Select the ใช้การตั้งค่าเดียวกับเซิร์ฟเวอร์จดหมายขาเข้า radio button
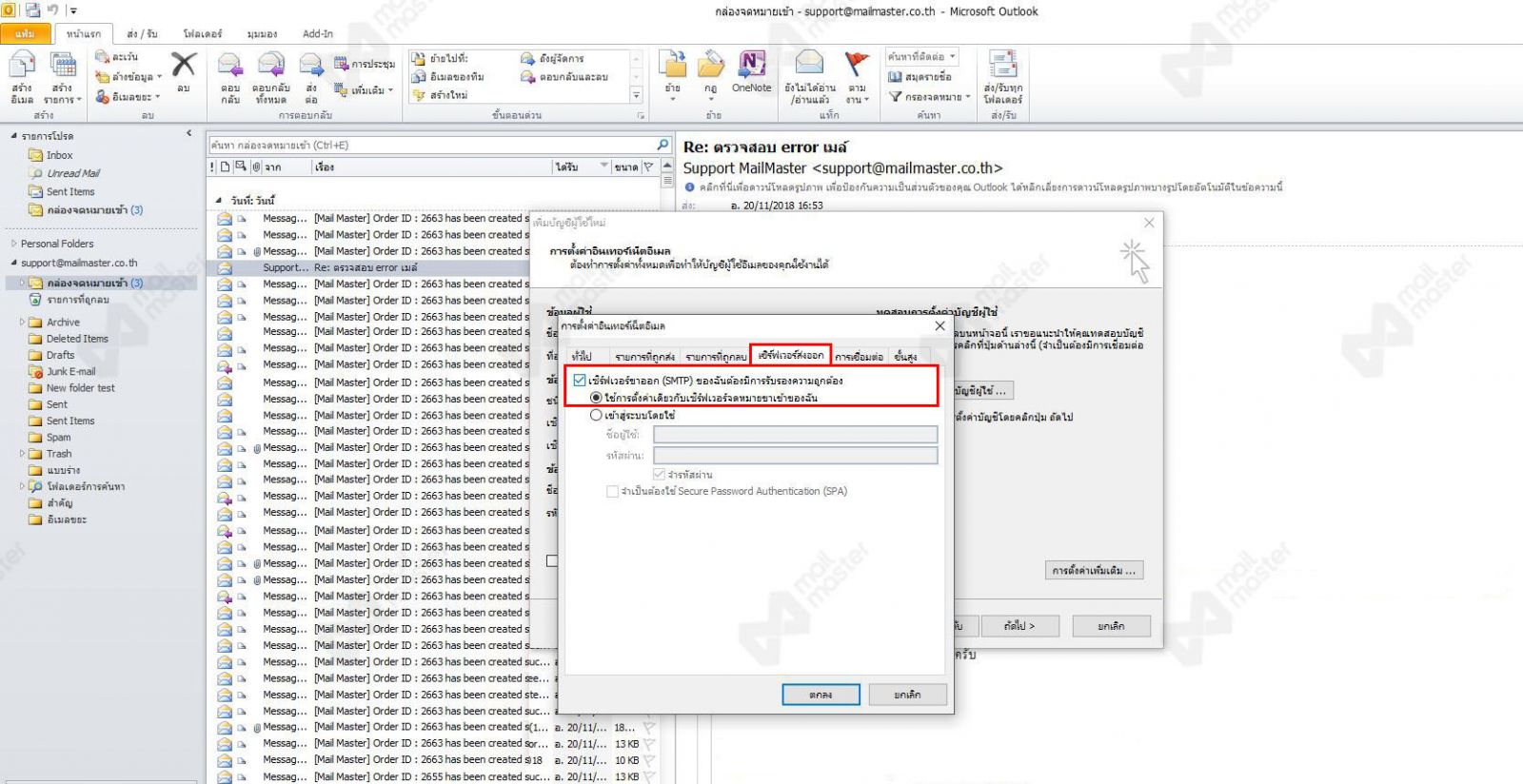Image resolution: width=1523 pixels, height=784 pixels. tap(596, 398)
